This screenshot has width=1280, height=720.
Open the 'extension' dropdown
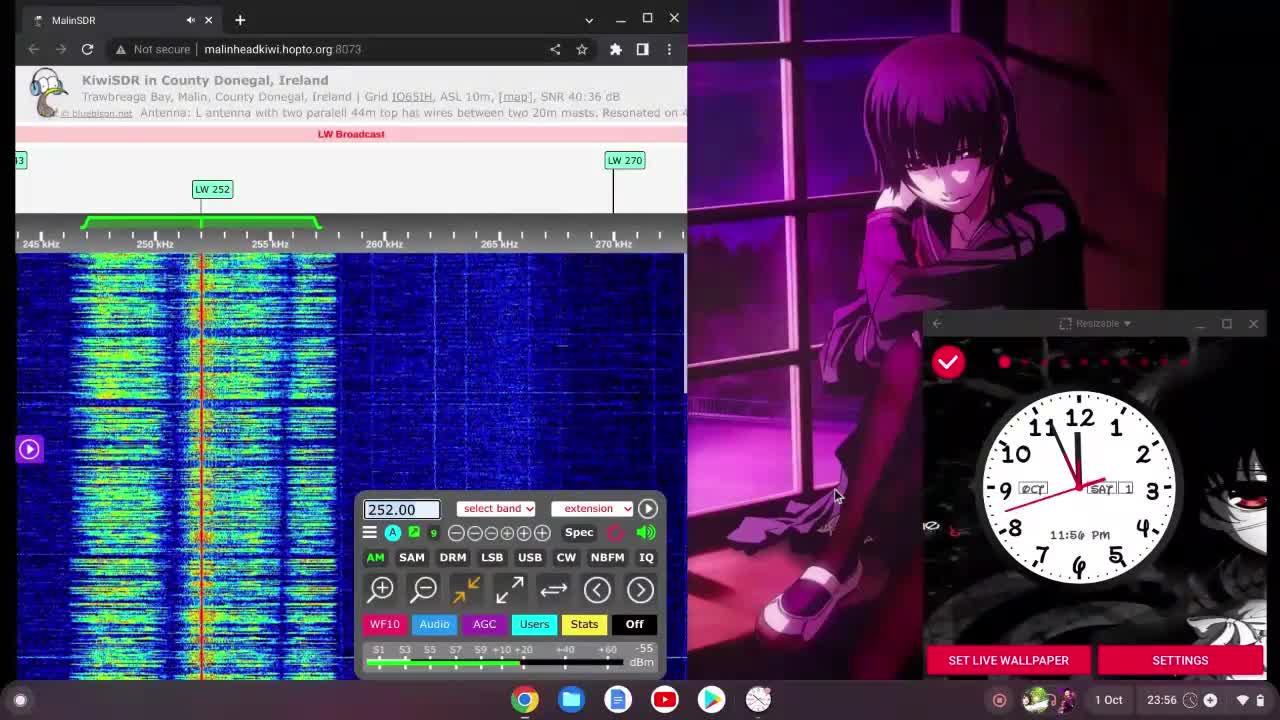pyautogui.click(x=592, y=509)
